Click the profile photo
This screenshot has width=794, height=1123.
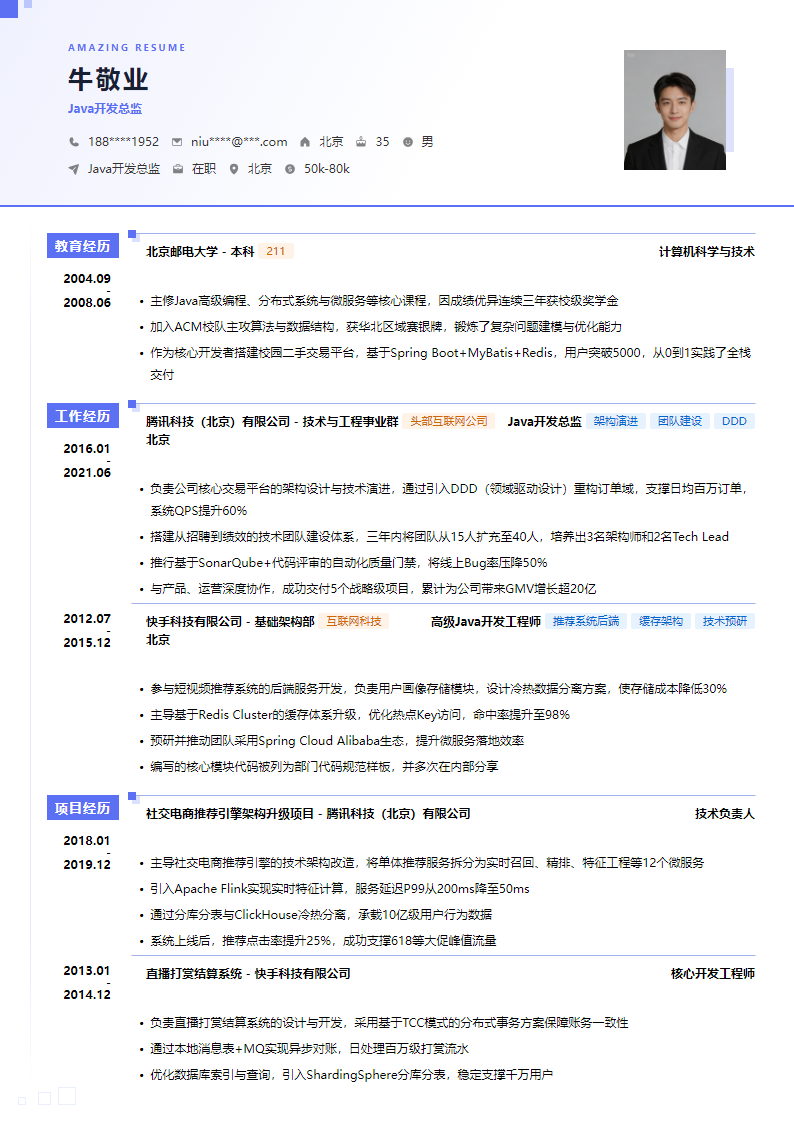pyautogui.click(x=674, y=110)
